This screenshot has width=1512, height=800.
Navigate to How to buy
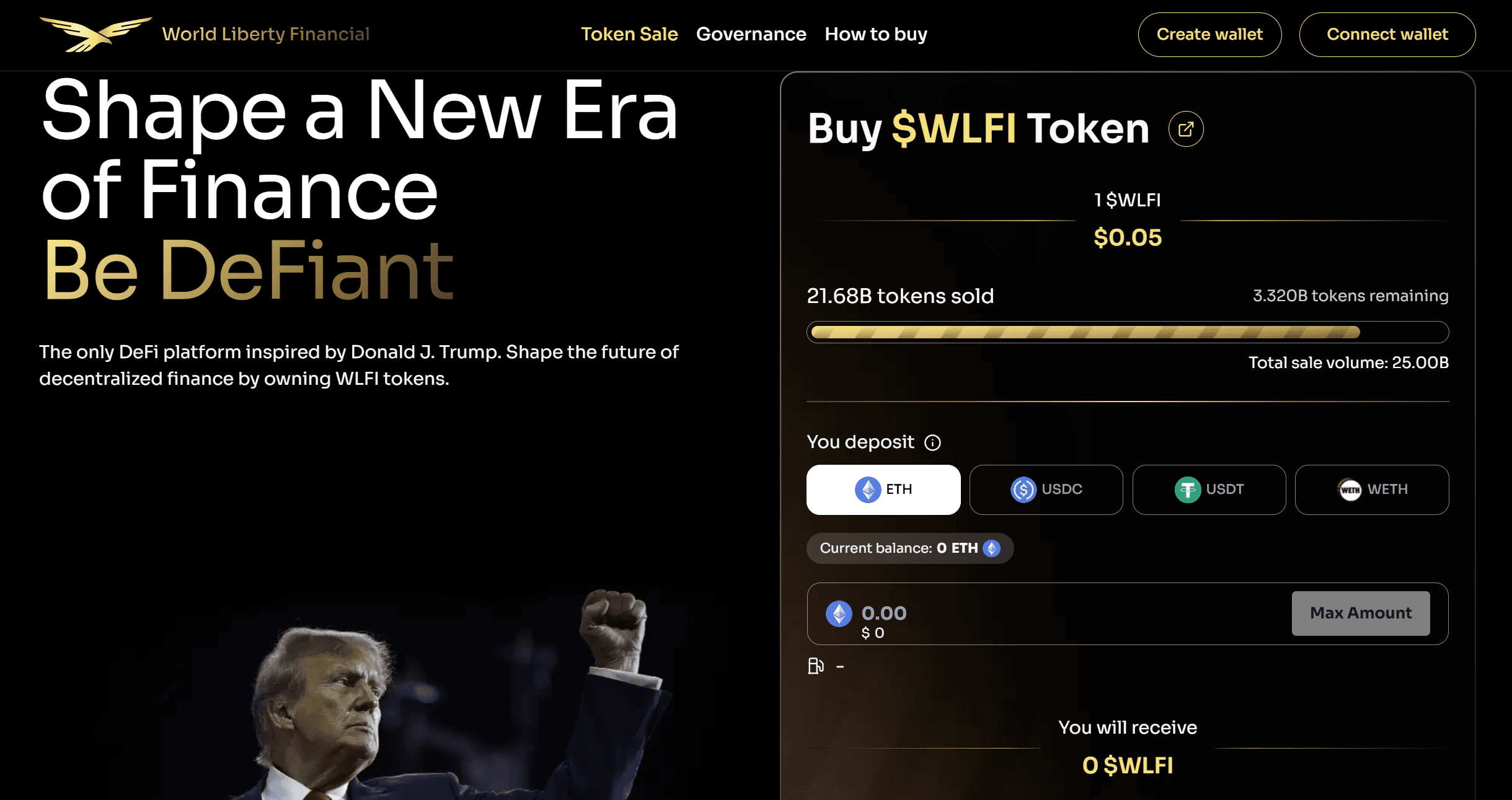[875, 34]
